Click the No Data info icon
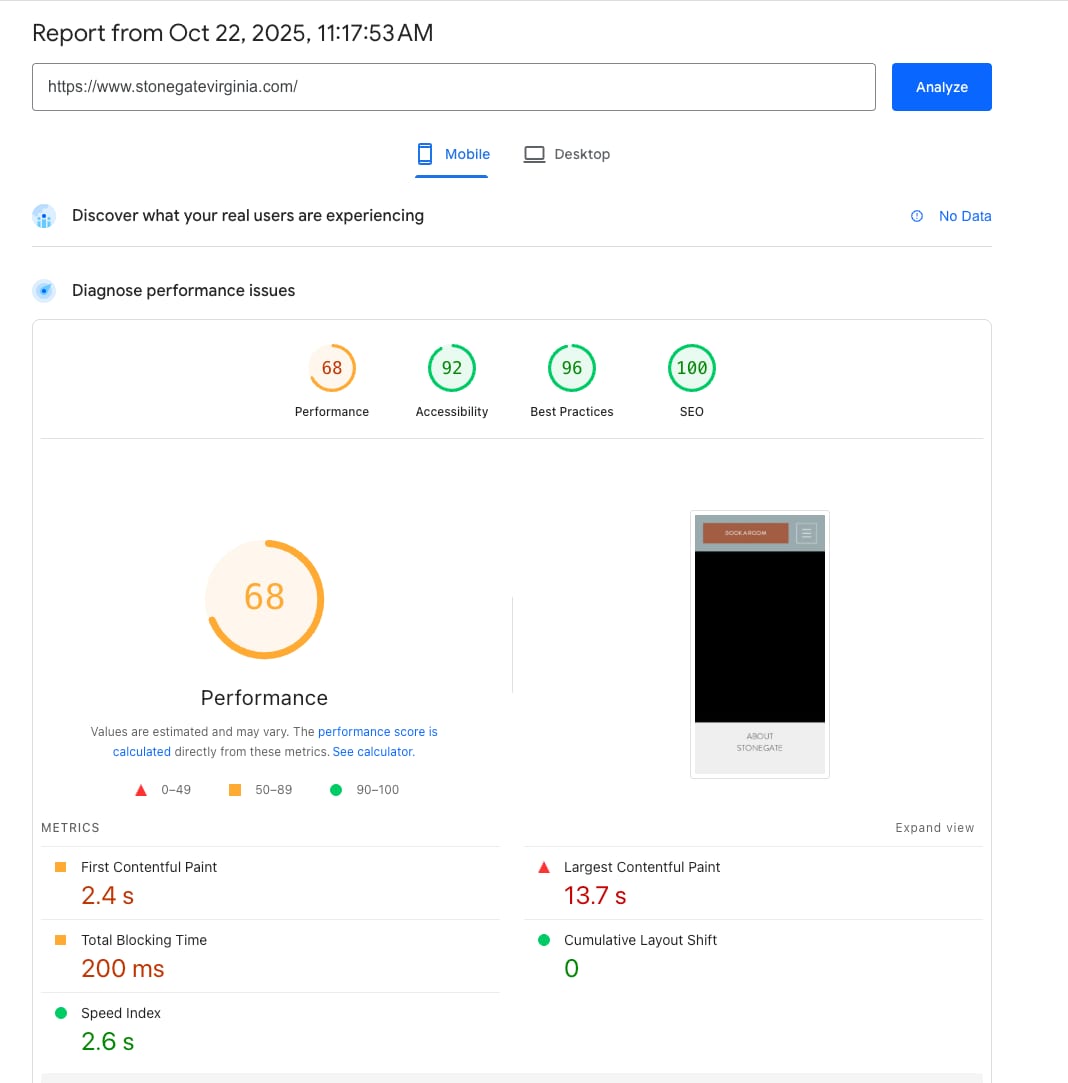This screenshot has height=1083, width=1068. pyautogui.click(x=917, y=216)
